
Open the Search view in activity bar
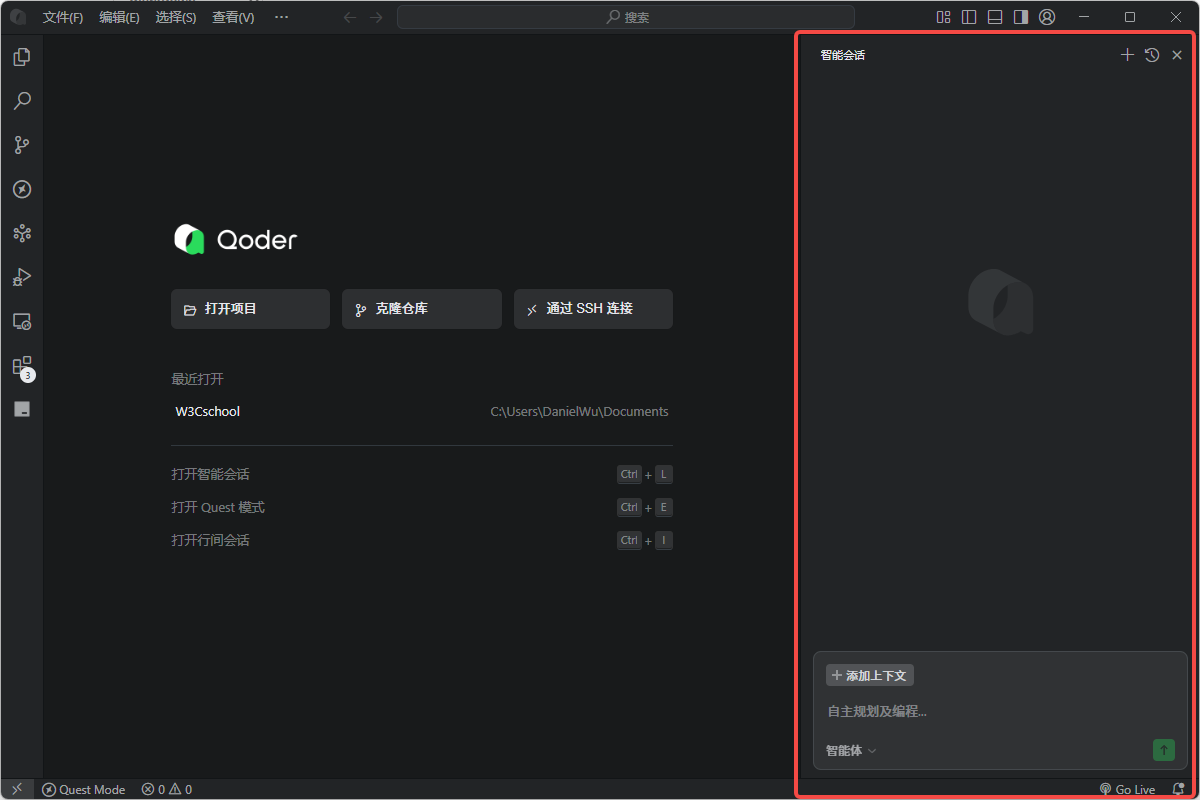22,101
